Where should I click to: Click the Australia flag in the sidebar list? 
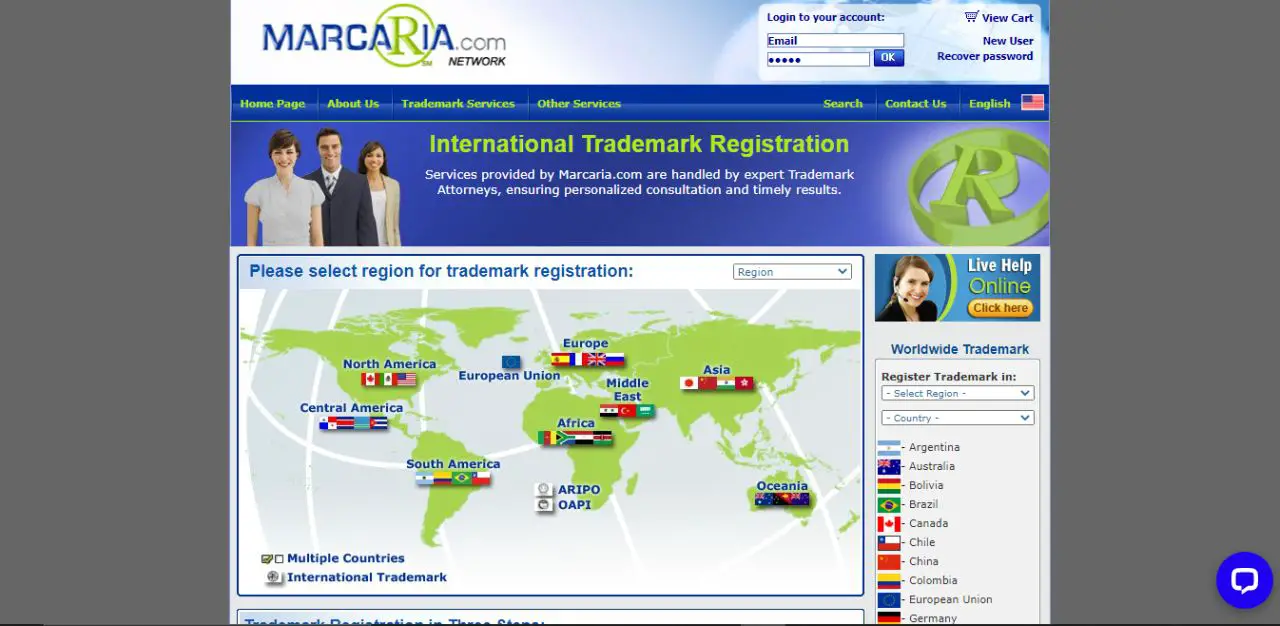889,466
